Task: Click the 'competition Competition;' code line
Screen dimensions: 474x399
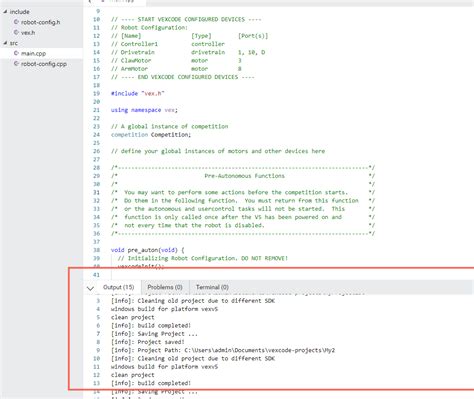Action: 151,135
